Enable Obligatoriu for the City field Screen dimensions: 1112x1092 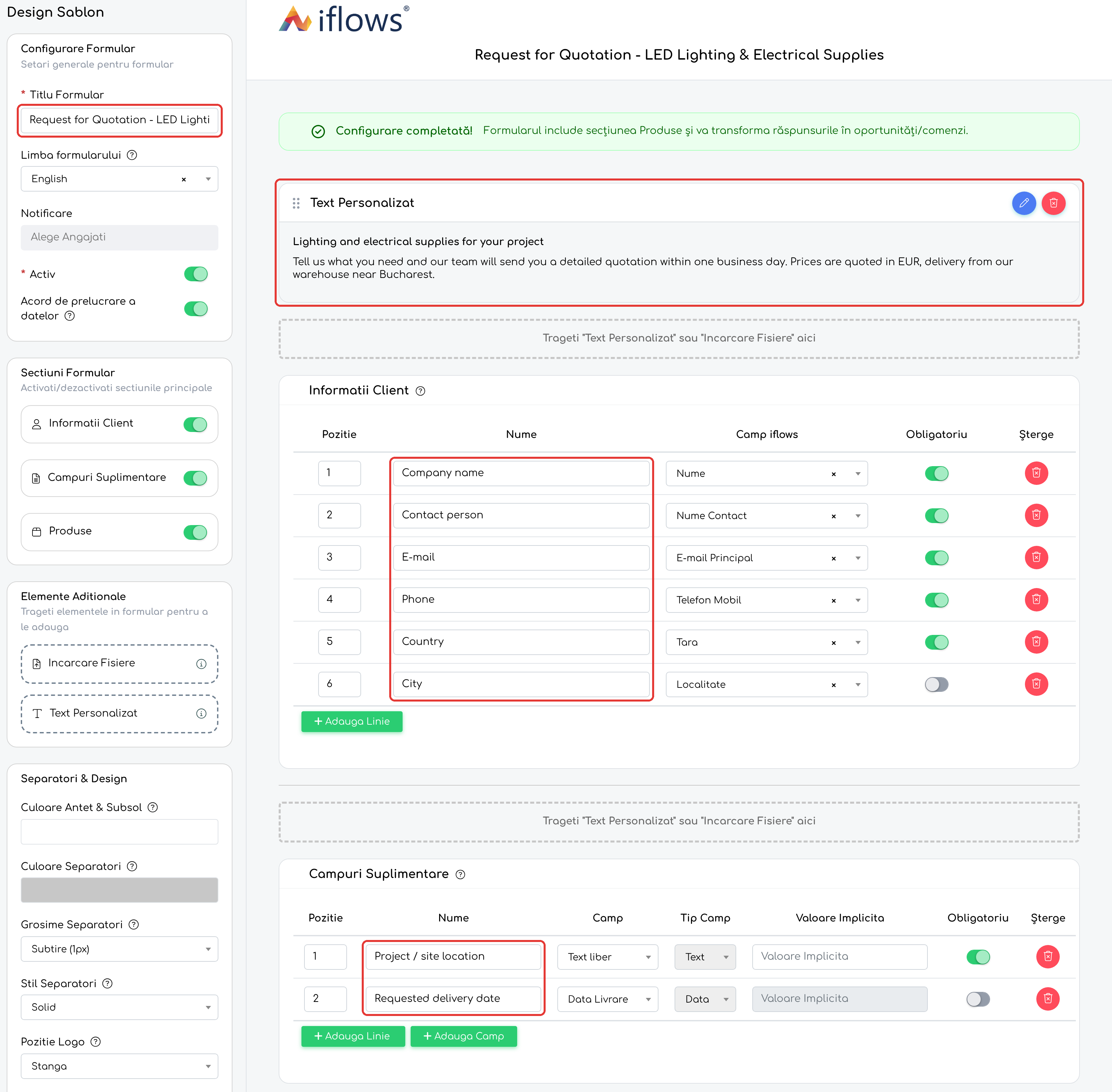[x=936, y=684]
